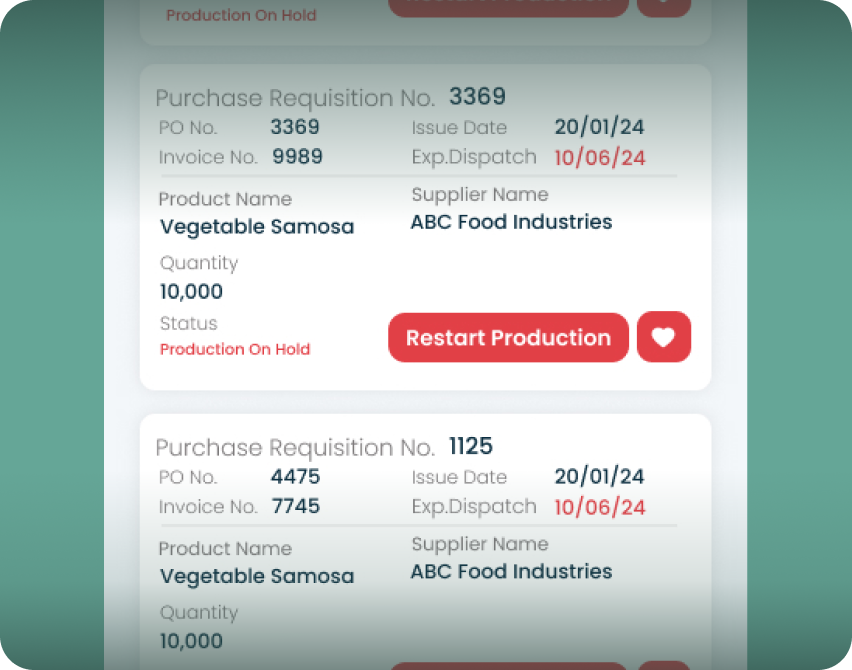Select Invoice No. 9989 value
The image size is (852, 670).
[x=297, y=157]
